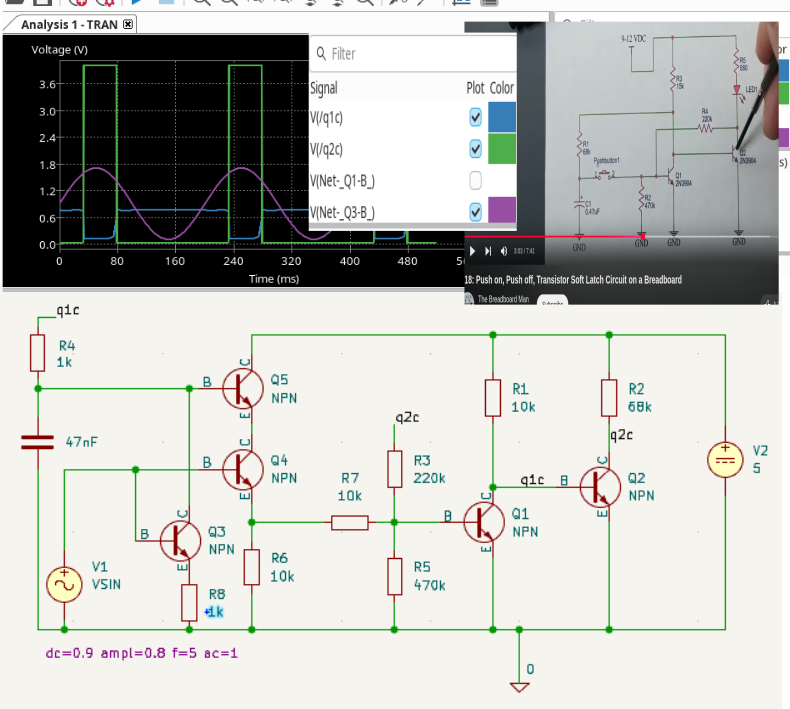Image resolution: width=790 pixels, height=709 pixels.
Task: Uncheck plot for V(/q2c) signal
Action: tap(475, 149)
